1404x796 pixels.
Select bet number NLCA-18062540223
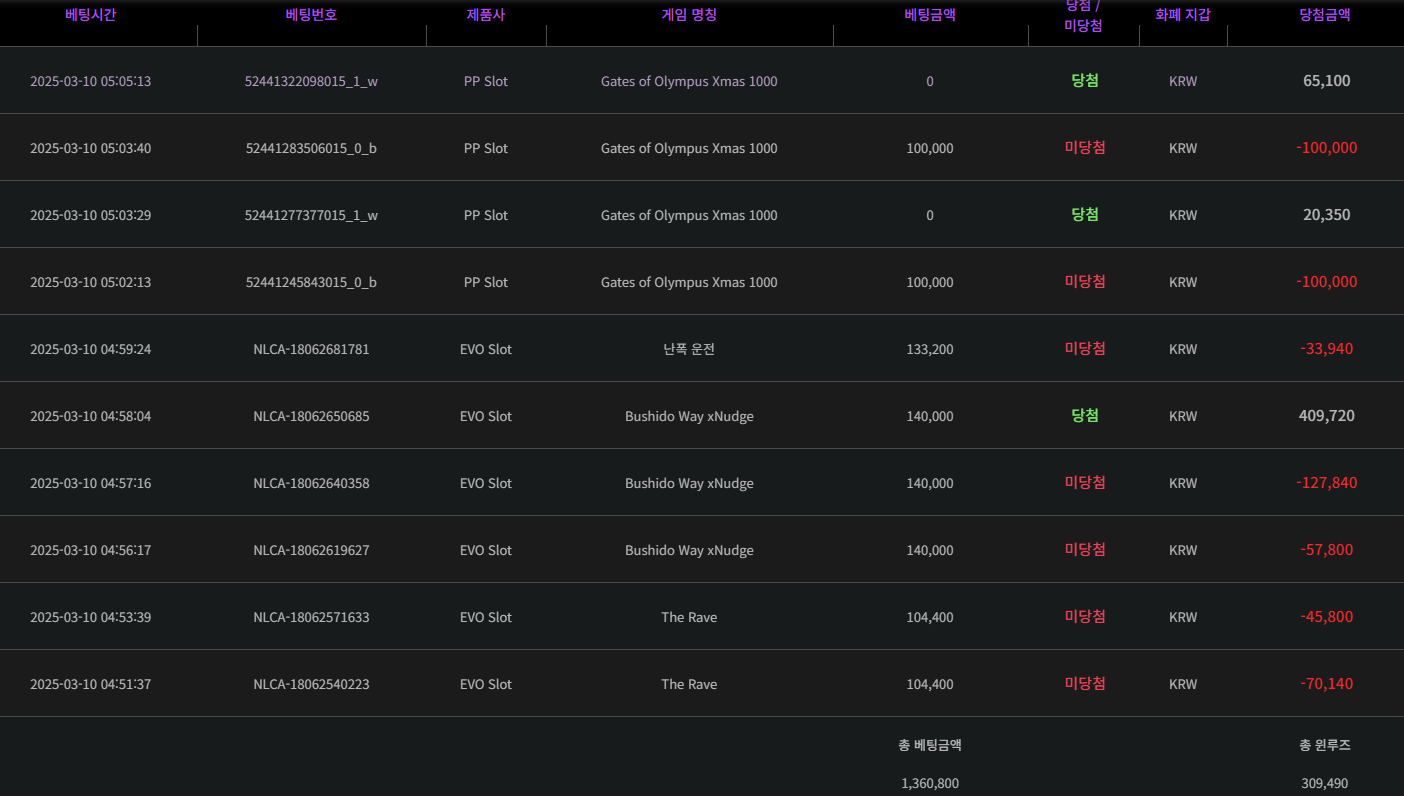tap(311, 684)
